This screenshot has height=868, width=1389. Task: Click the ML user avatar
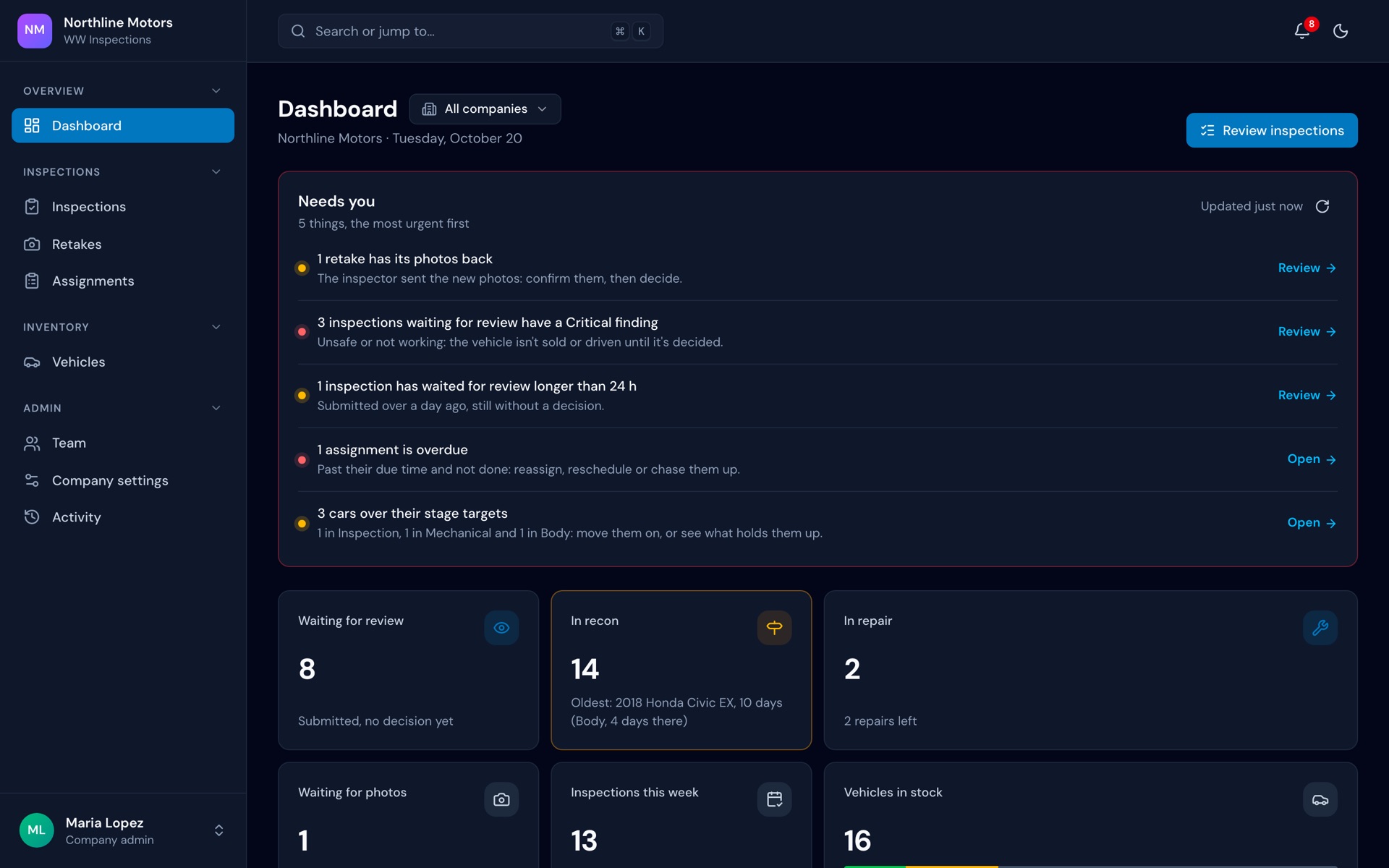point(37,830)
